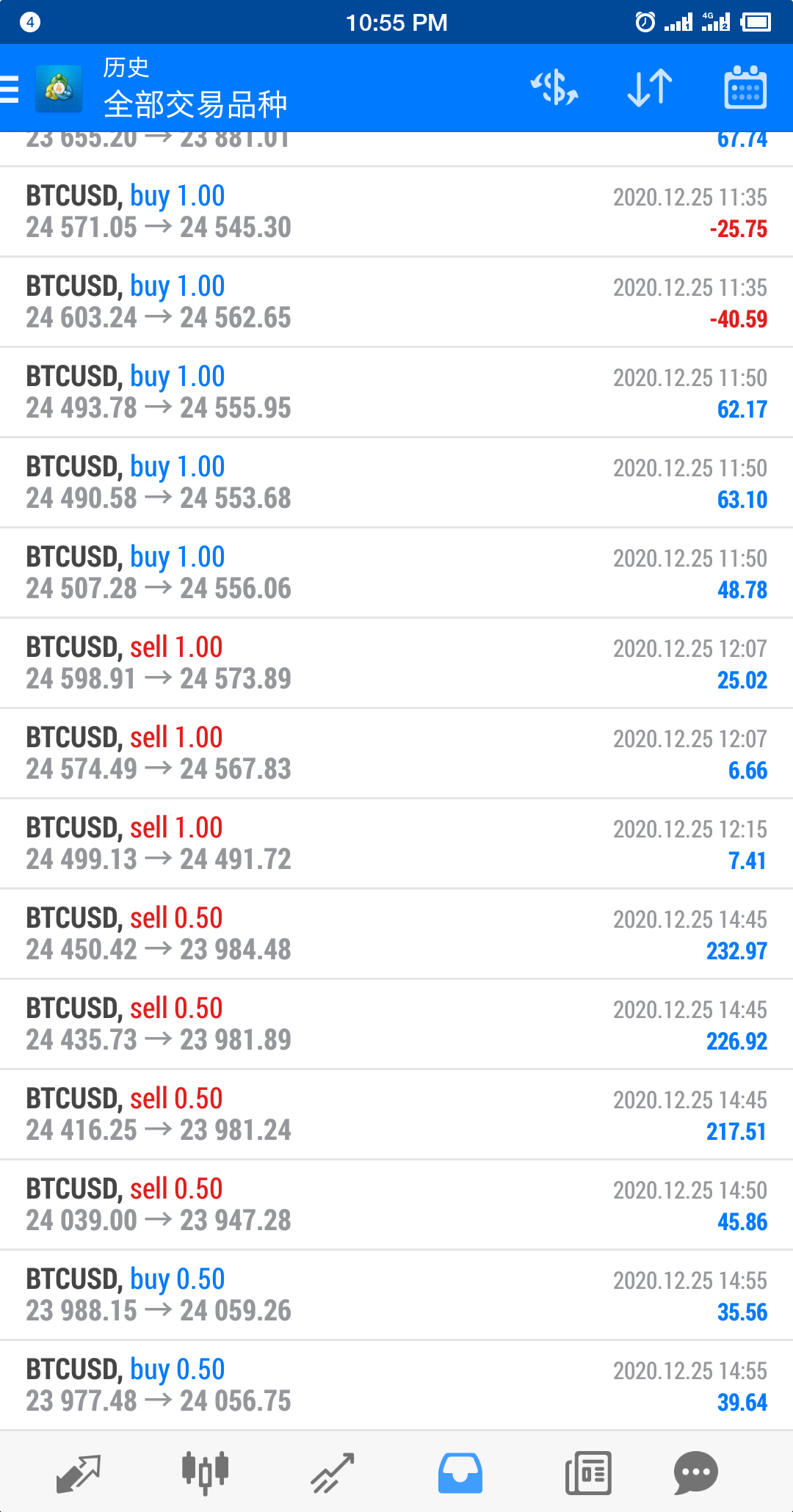Select the History inbox tab

460,1472
